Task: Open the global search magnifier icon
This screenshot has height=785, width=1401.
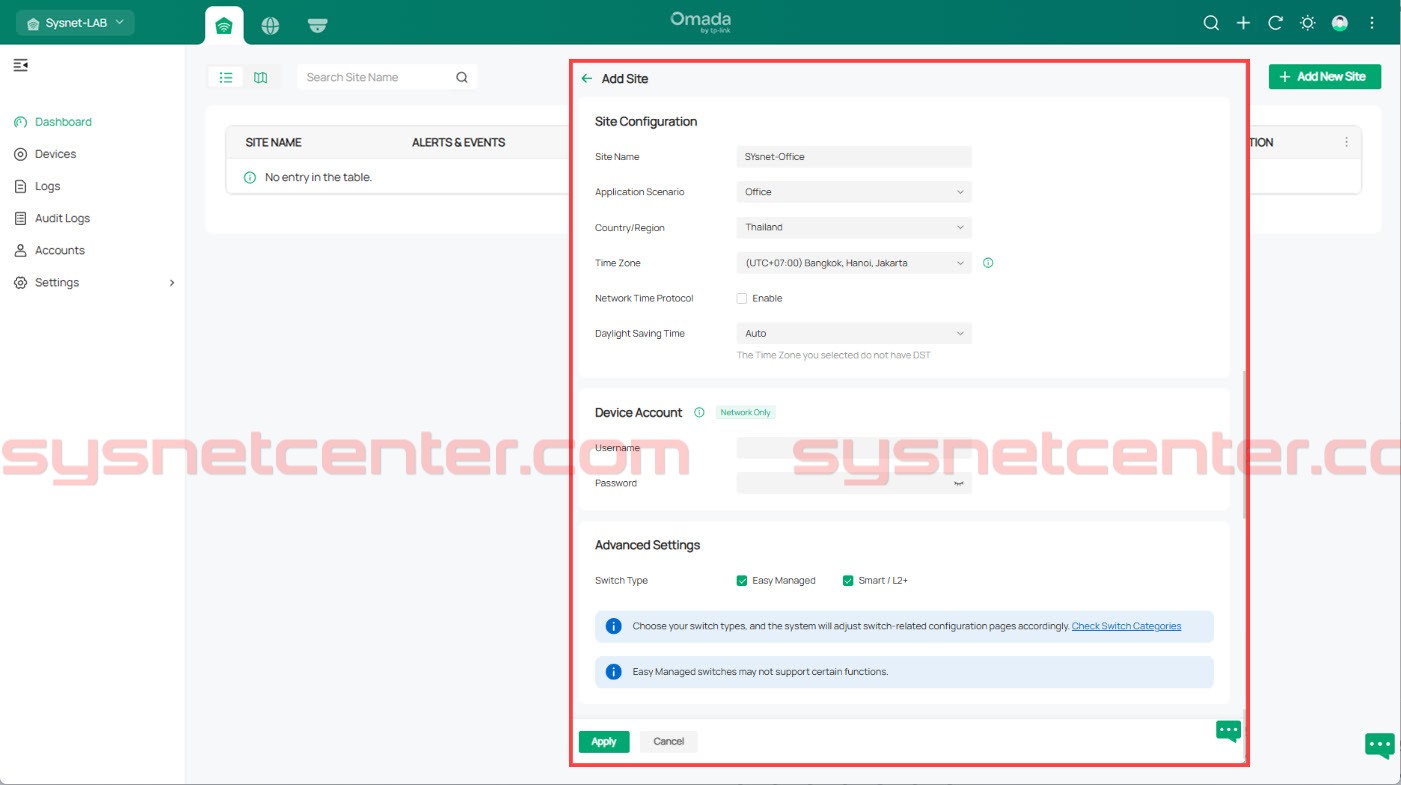Action: pyautogui.click(x=1211, y=23)
